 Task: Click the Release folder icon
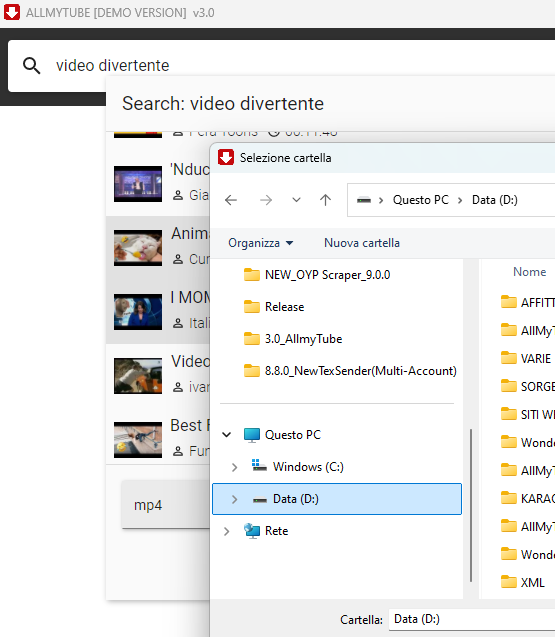pos(252,307)
